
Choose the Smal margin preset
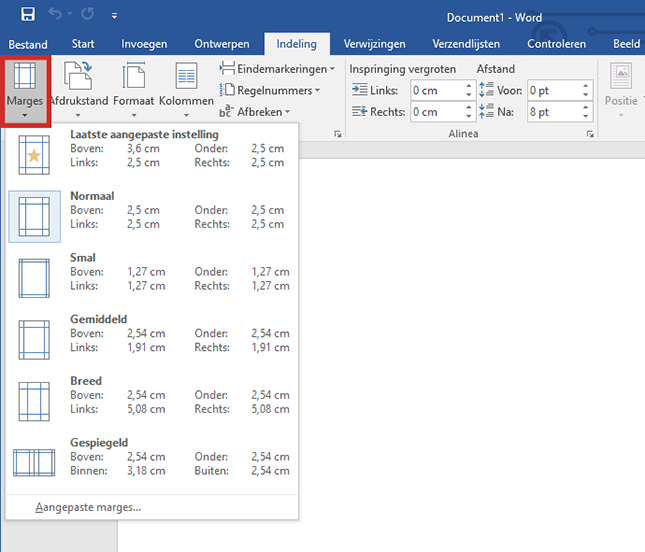click(x=150, y=272)
